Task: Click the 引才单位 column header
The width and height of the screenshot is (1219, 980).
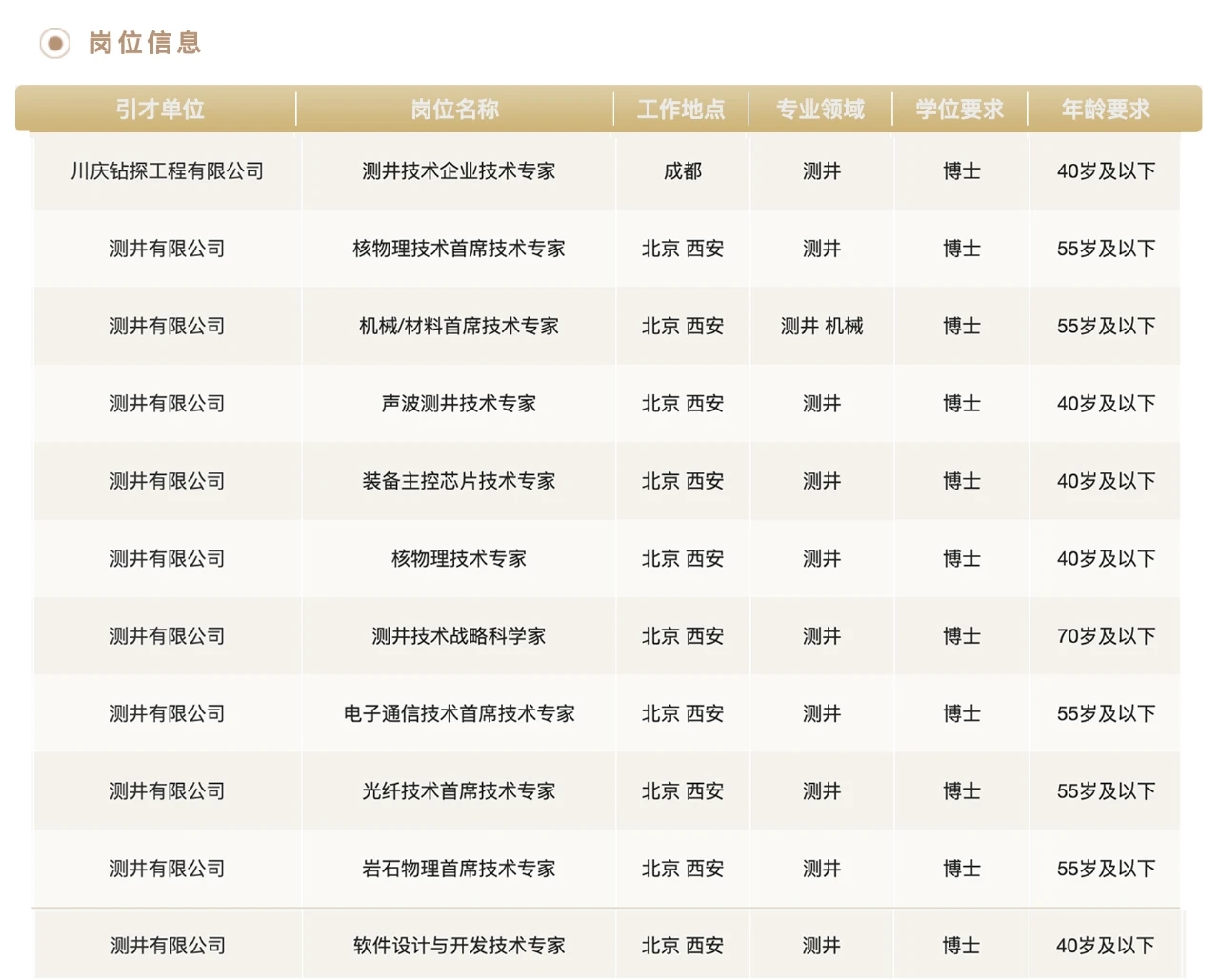Action: coord(160,110)
